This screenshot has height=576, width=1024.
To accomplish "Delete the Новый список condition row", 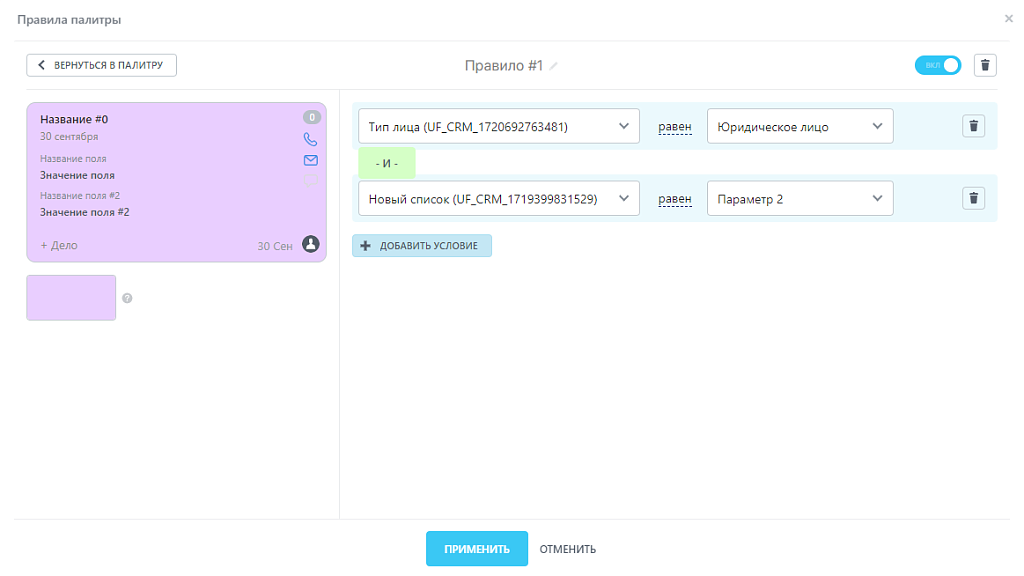I will click(973, 198).
